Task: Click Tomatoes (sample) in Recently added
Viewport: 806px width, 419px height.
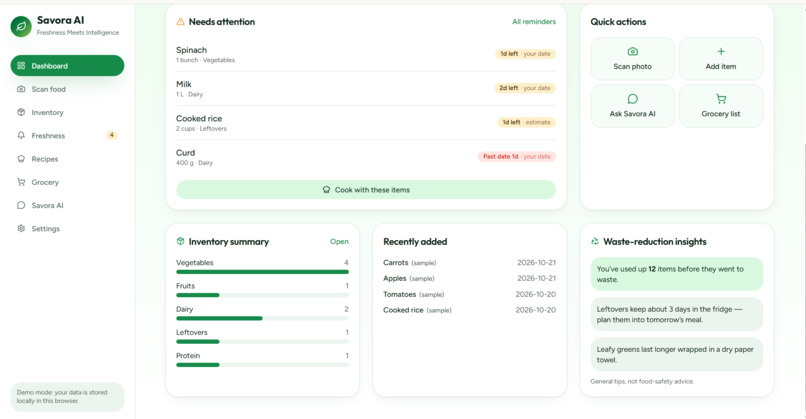Action: pos(414,294)
